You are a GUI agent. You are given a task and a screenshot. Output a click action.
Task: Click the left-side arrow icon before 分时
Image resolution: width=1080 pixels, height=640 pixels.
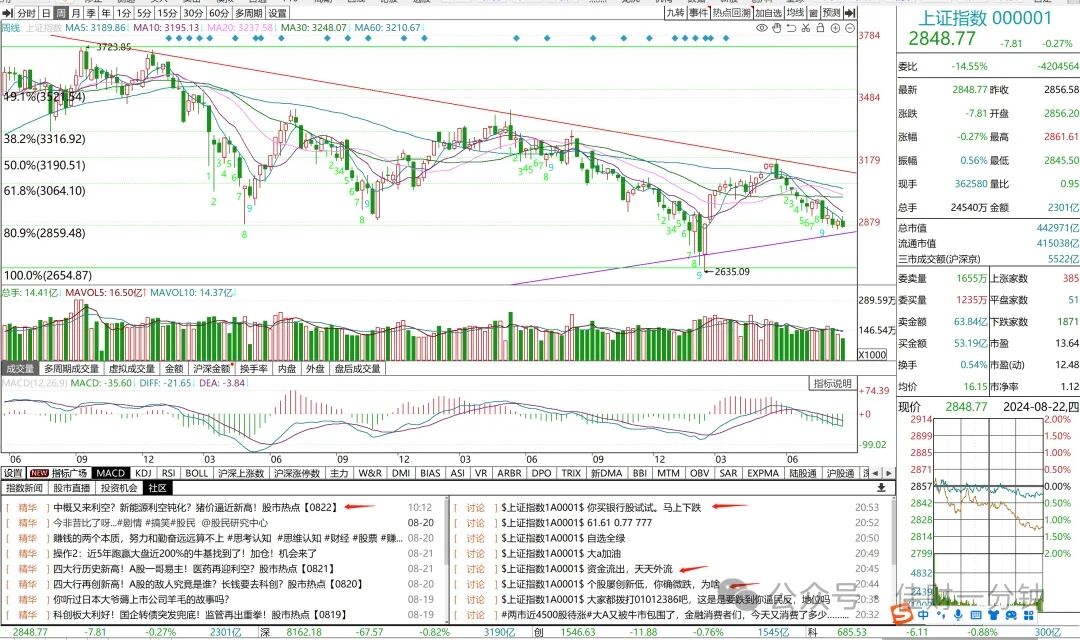pos(7,13)
